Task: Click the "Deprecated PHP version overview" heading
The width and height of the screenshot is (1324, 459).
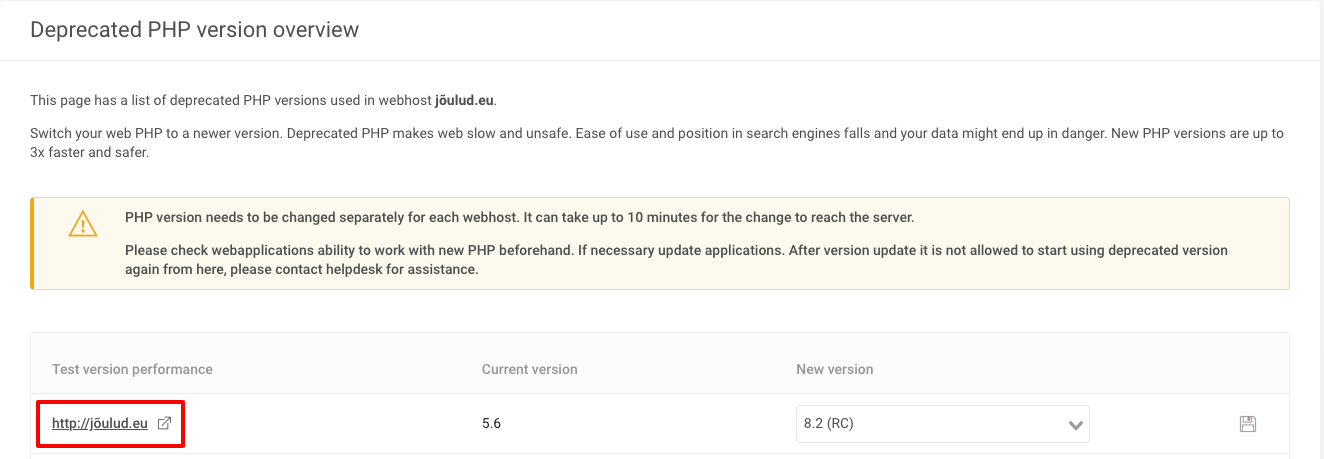Action: click(194, 30)
